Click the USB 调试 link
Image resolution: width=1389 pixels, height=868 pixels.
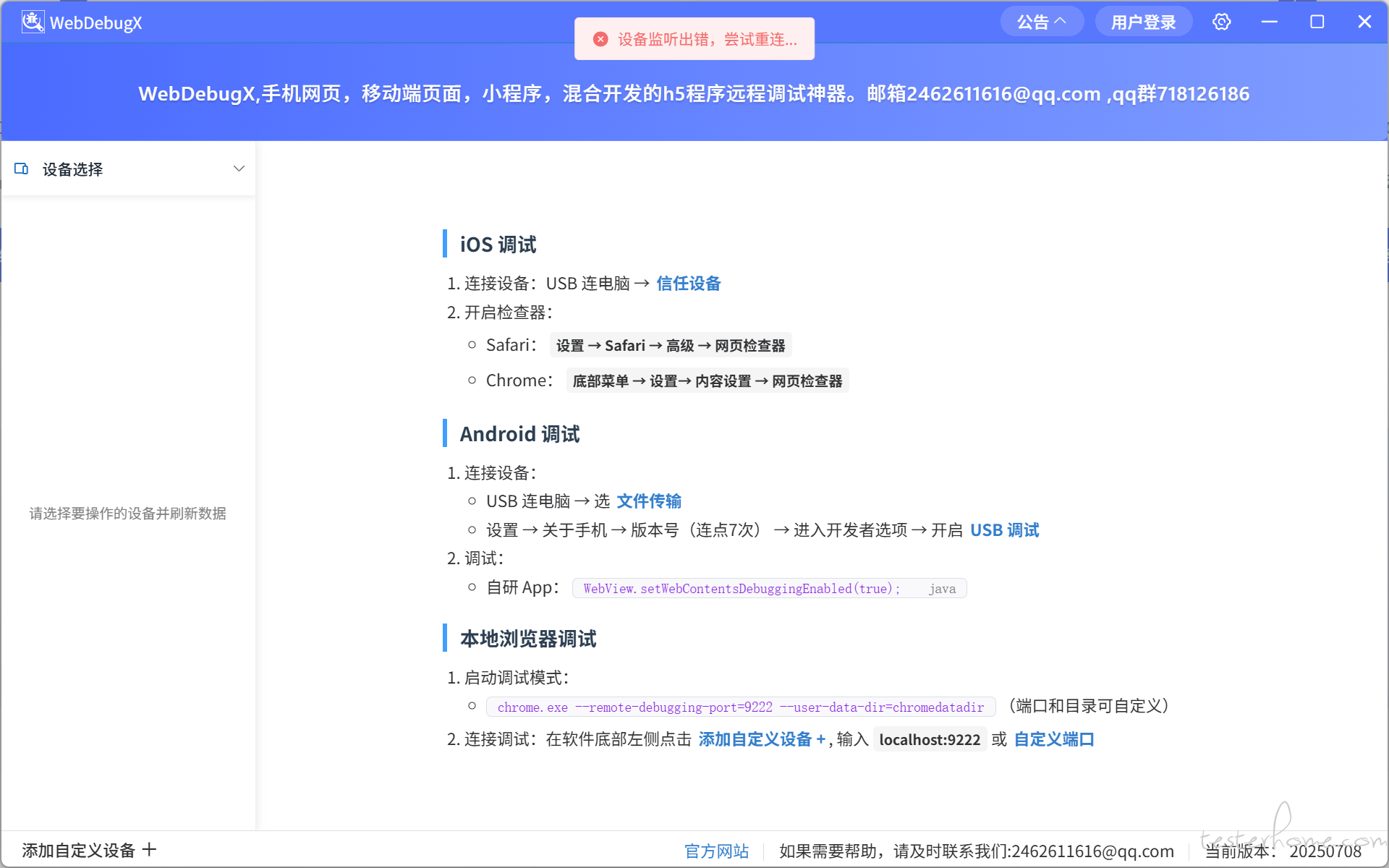[x=1004, y=530]
